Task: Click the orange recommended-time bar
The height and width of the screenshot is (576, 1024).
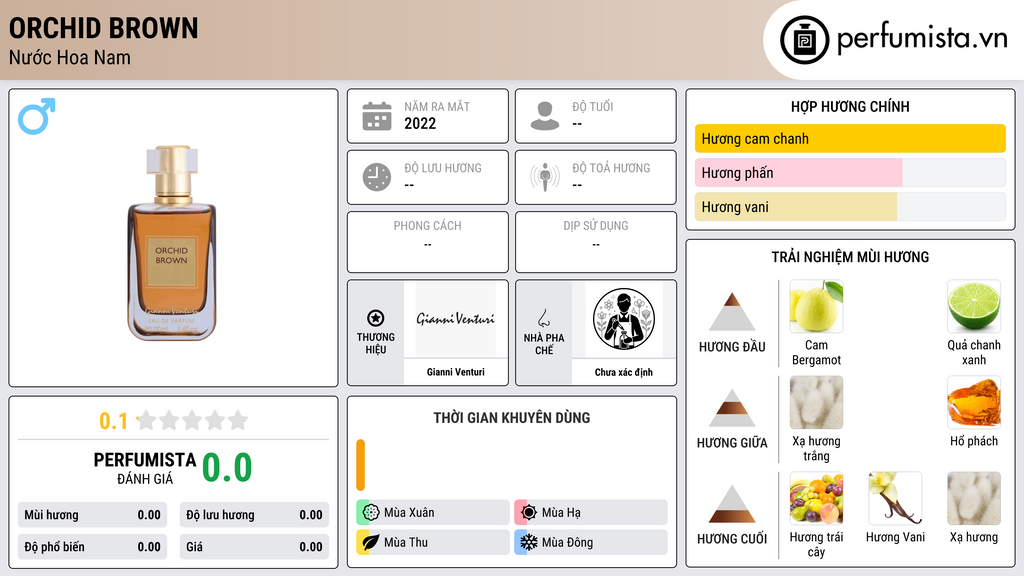Action: 360,465
